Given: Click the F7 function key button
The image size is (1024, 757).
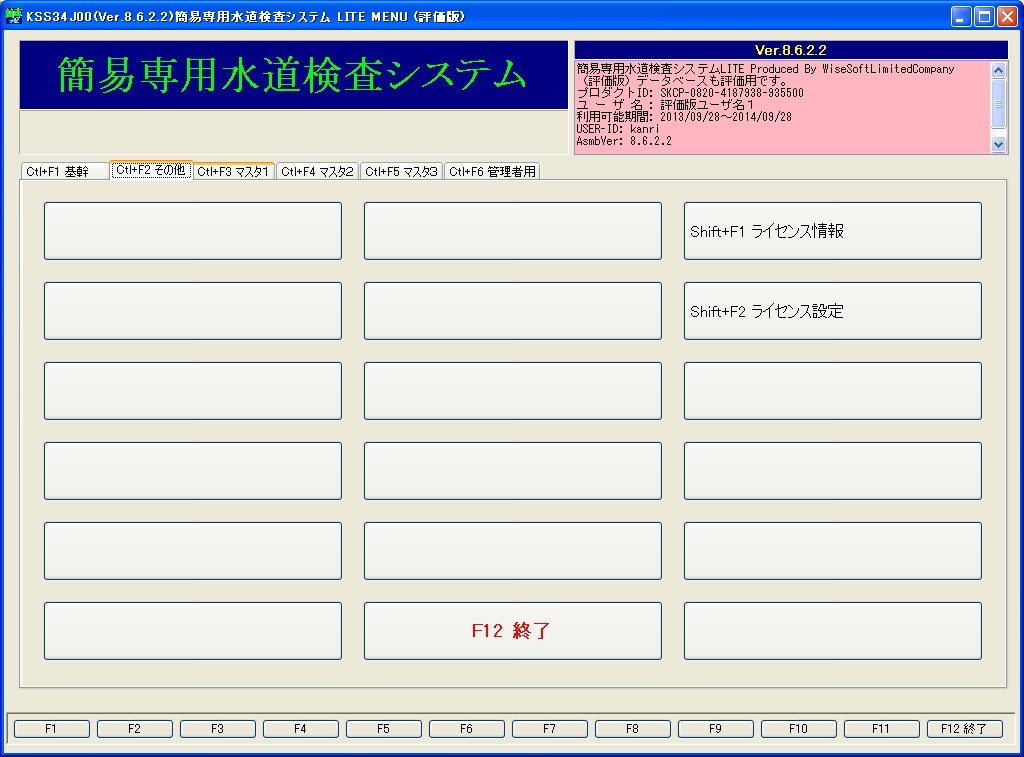Looking at the screenshot, I should (x=549, y=729).
